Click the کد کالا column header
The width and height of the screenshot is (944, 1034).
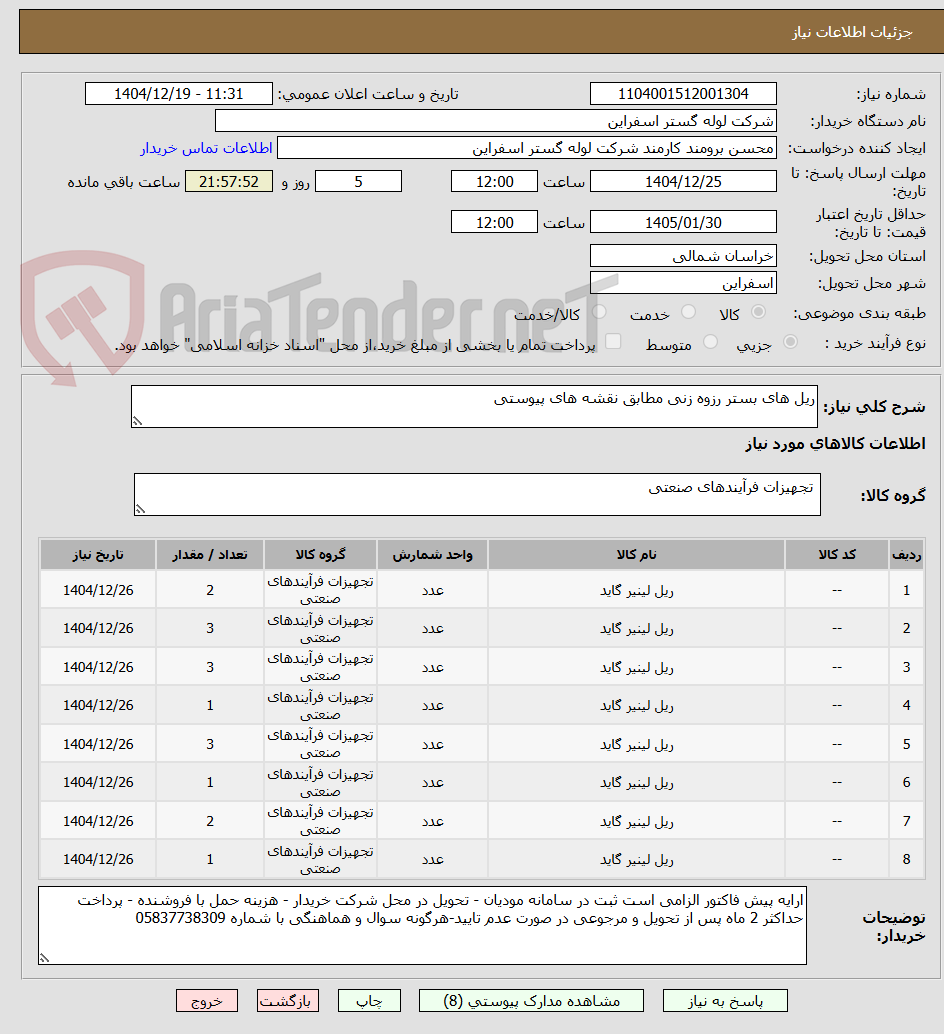click(837, 555)
